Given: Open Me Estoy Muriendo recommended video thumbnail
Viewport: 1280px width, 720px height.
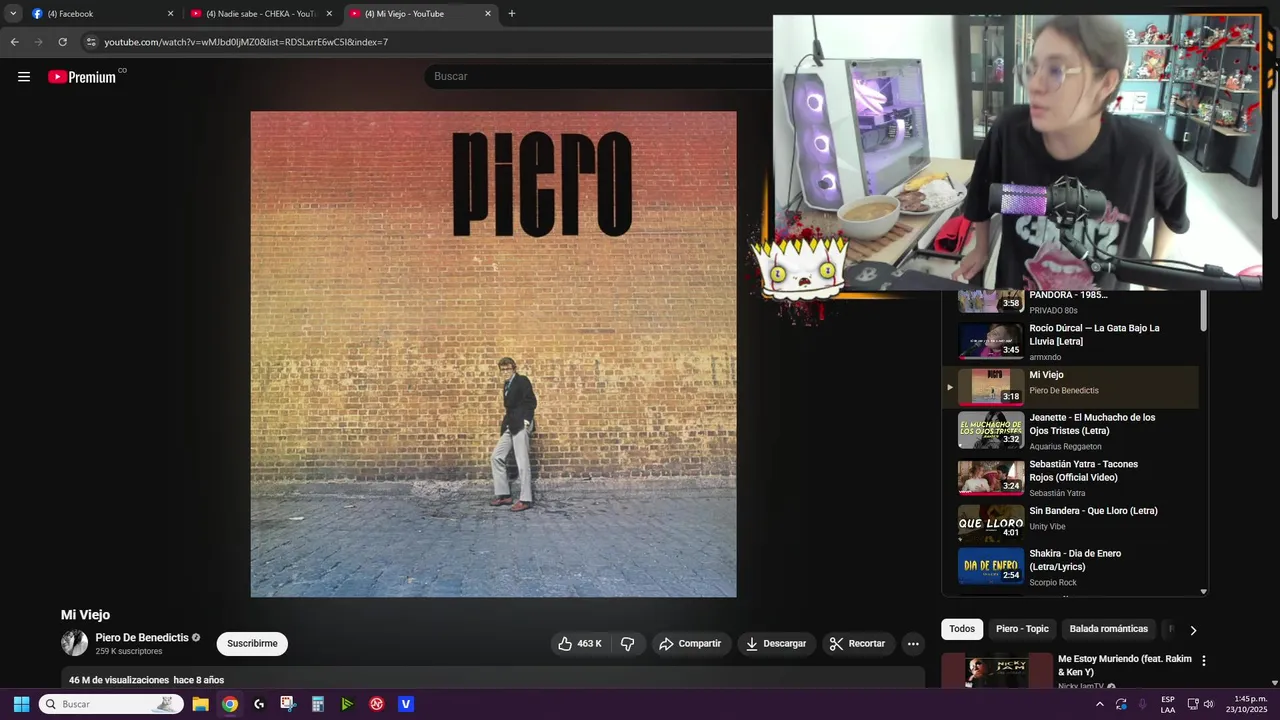Looking at the screenshot, I should 997,670.
